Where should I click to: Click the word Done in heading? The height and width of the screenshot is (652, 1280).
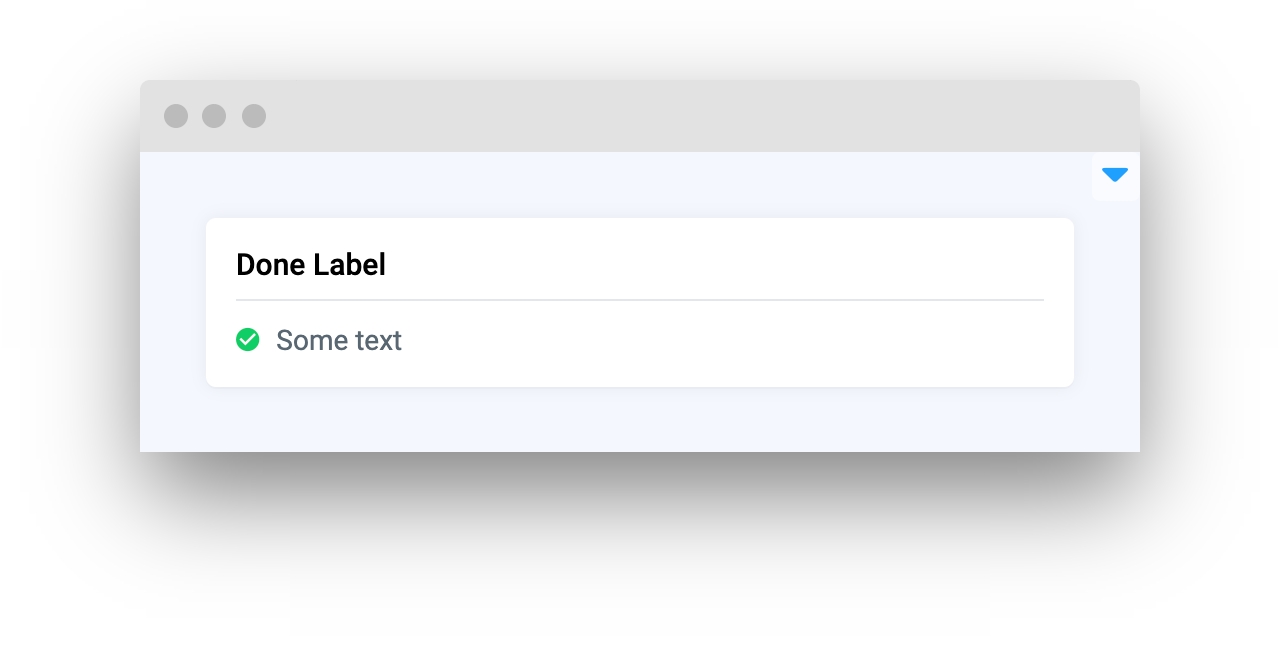pyautogui.click(x=271, y=265)
